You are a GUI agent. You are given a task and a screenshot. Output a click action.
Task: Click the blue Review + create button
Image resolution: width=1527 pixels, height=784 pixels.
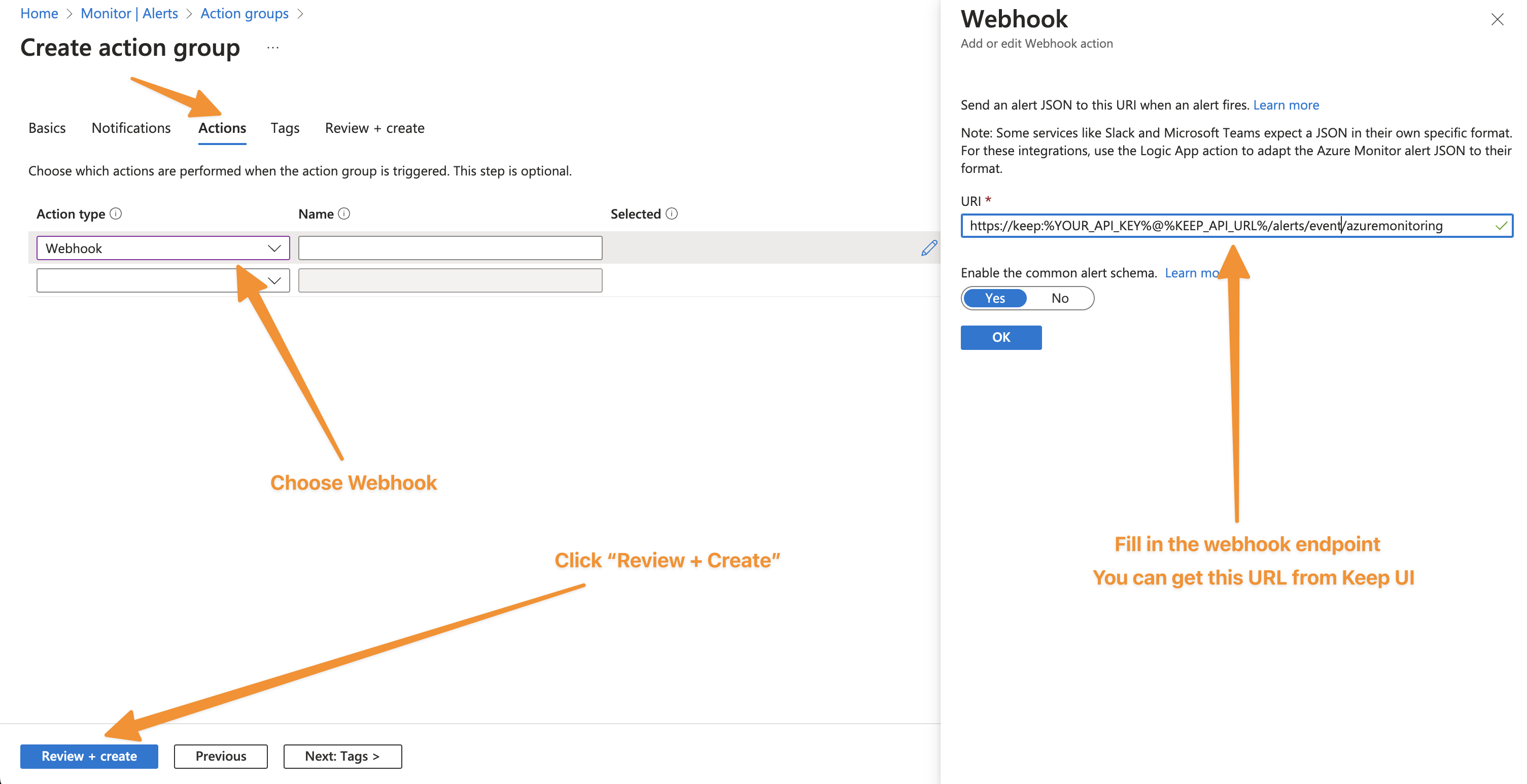[89, 756]
